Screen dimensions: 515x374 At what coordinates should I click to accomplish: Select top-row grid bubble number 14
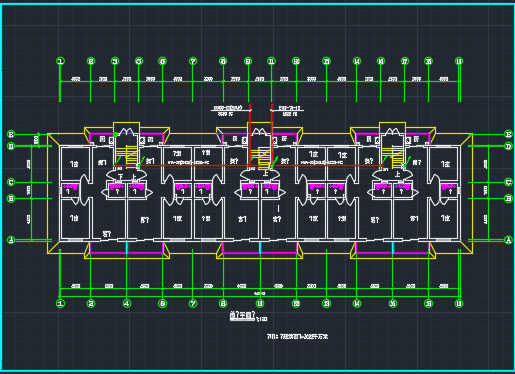[357, 61]
